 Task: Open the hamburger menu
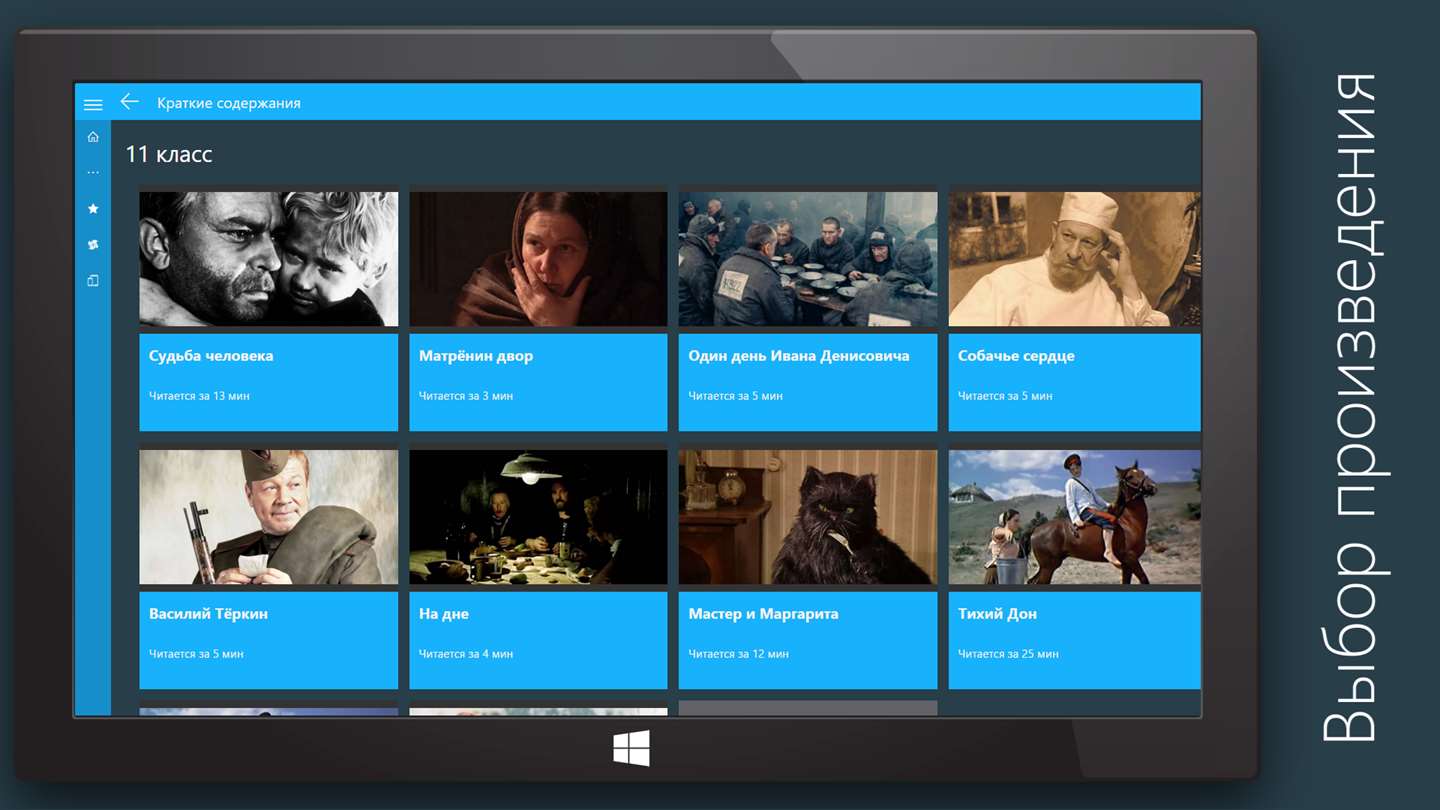click(93, 104)
